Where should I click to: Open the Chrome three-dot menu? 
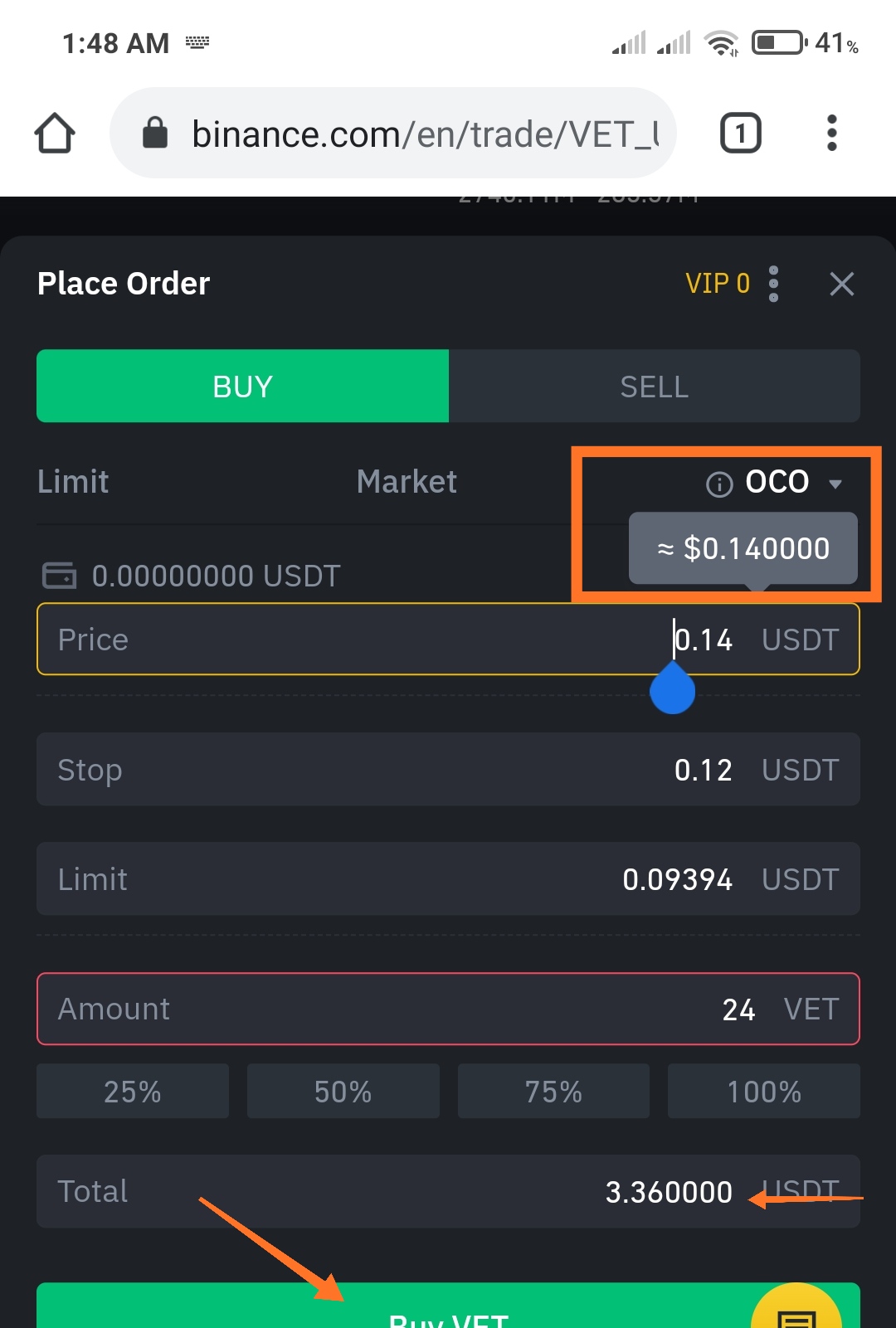point(831,133)
